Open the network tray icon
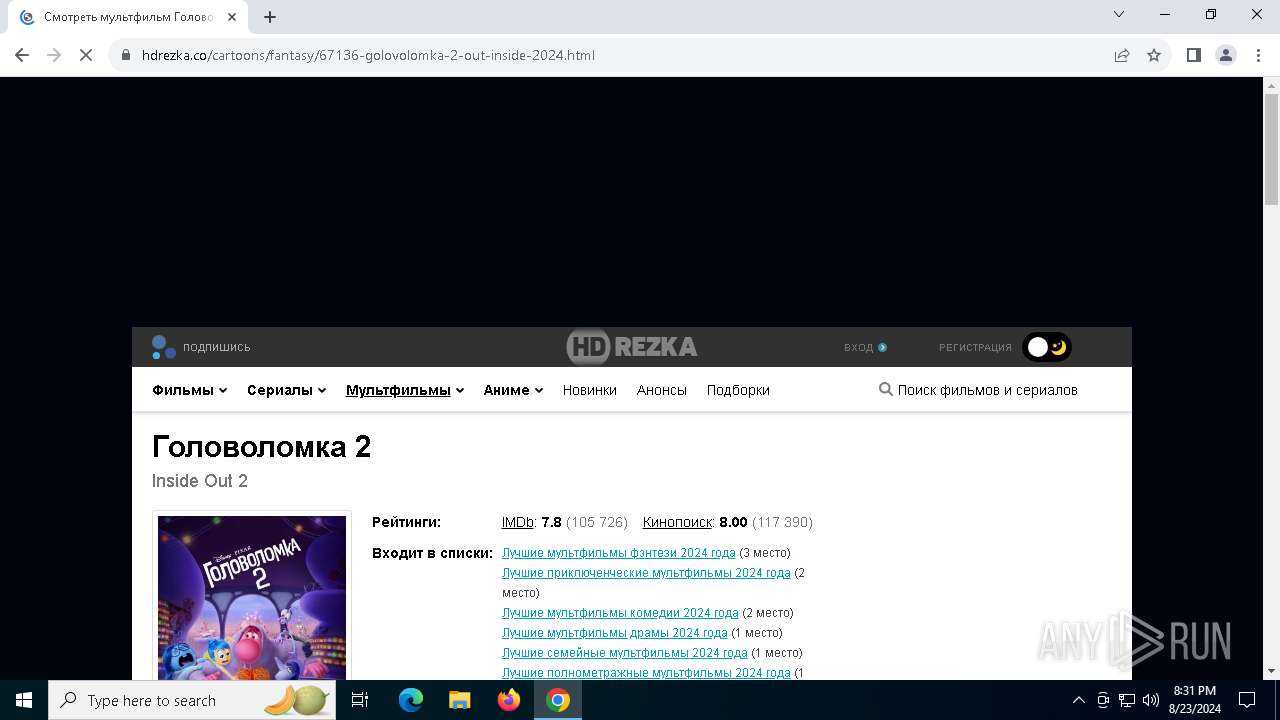 coord(1127,700)
